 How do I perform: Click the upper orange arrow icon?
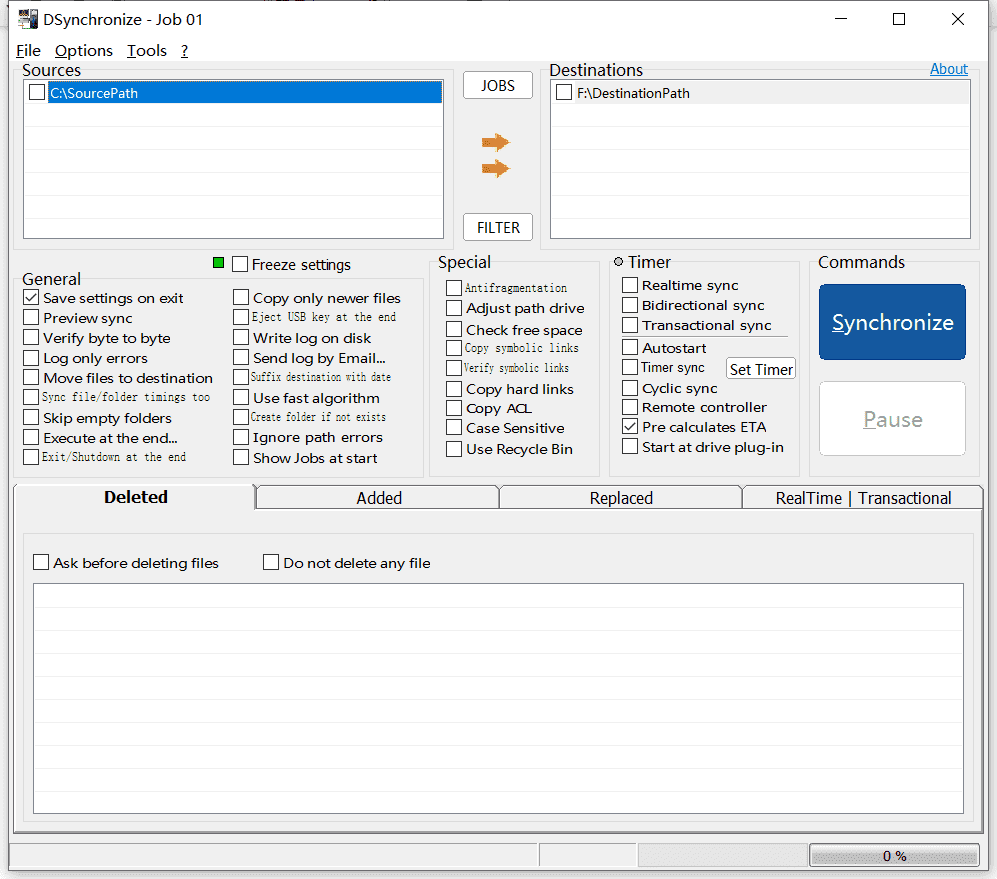pos(495,142)
